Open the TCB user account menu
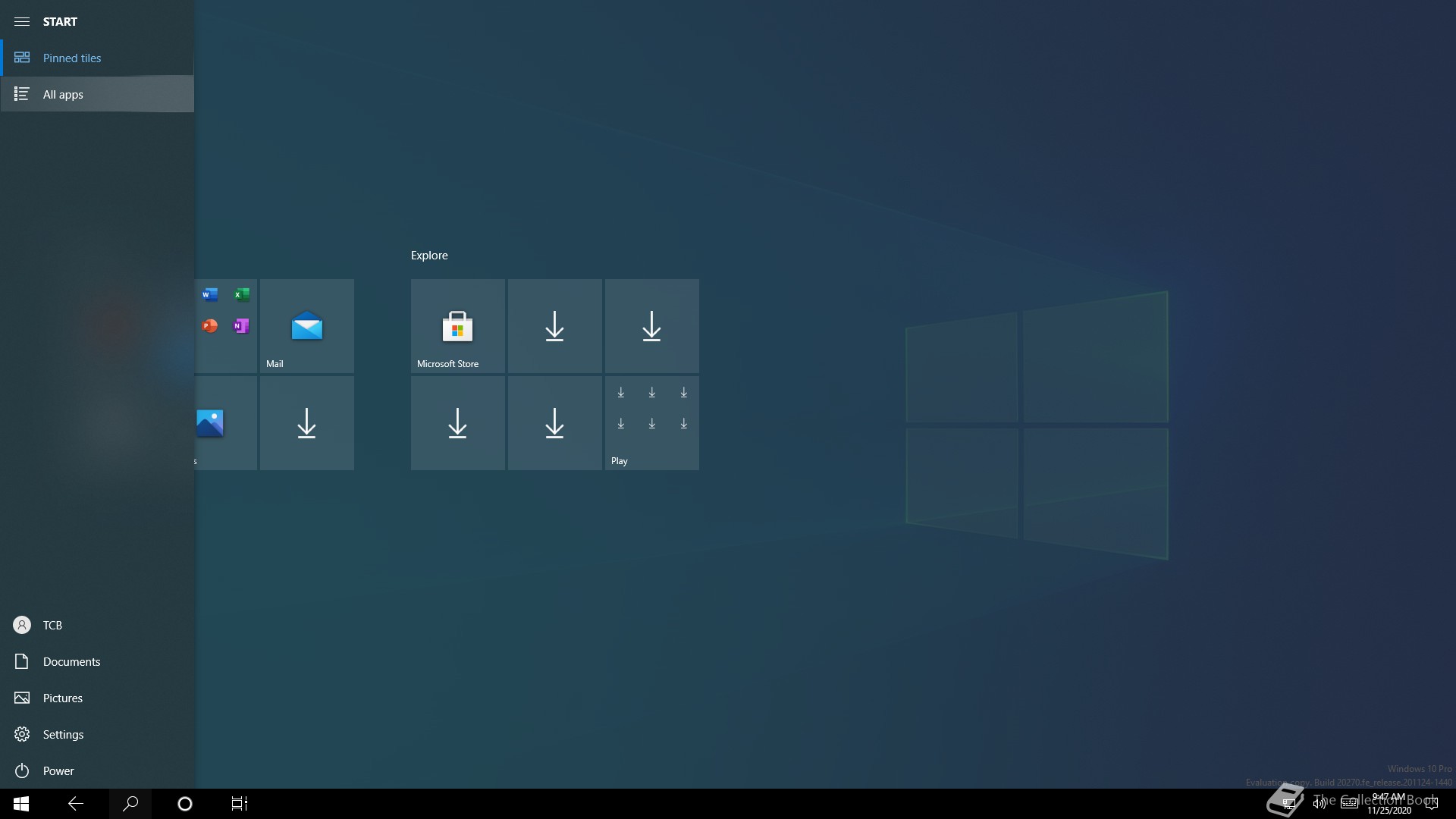Screen dimensions: 1456x819 (52, 626)
